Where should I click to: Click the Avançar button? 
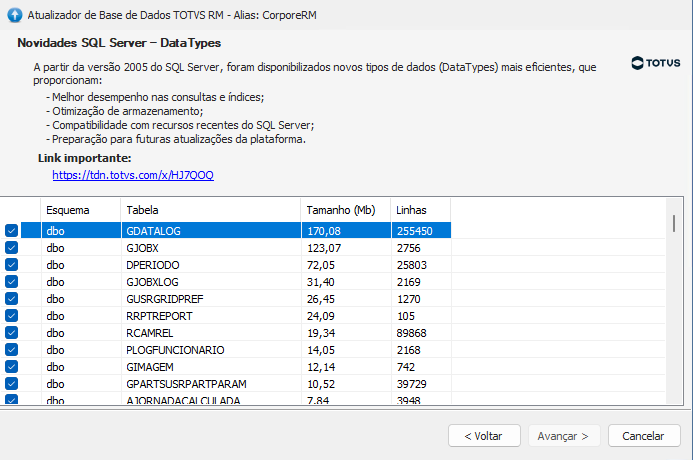[x=564, y=436]
